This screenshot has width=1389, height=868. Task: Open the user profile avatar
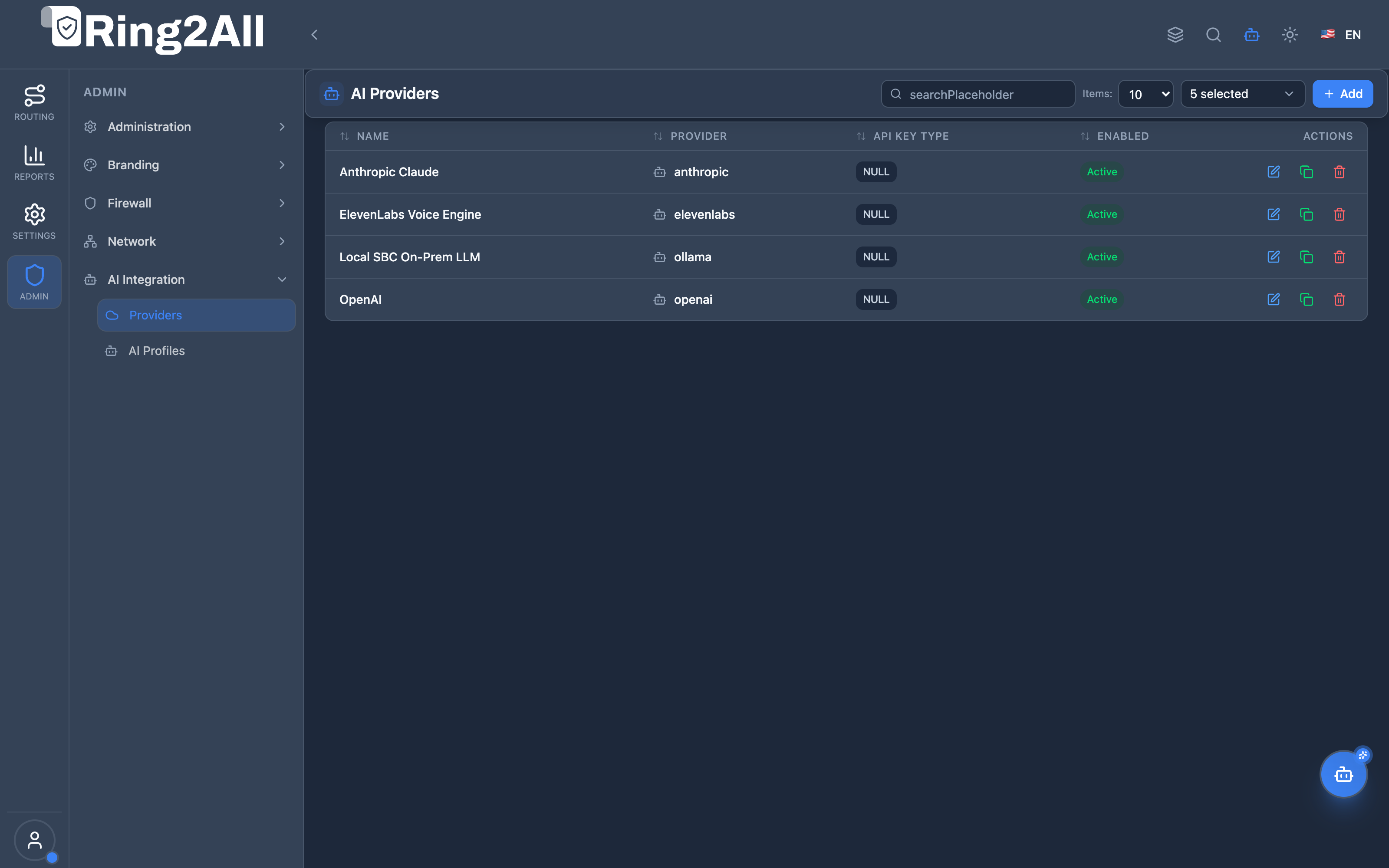tap(34, 840)
